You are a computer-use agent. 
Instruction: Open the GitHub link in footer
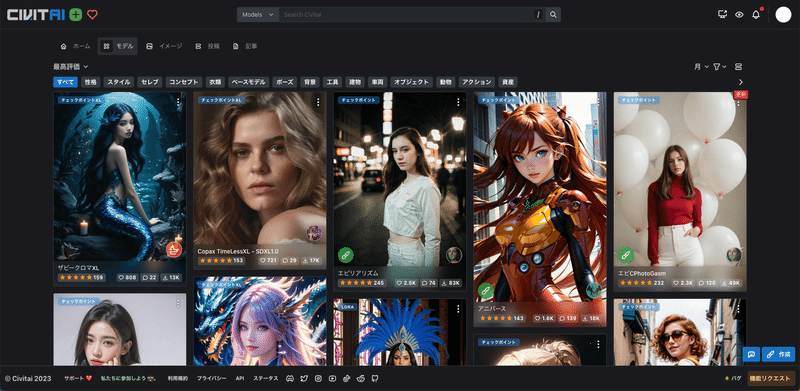click(374, 379)
